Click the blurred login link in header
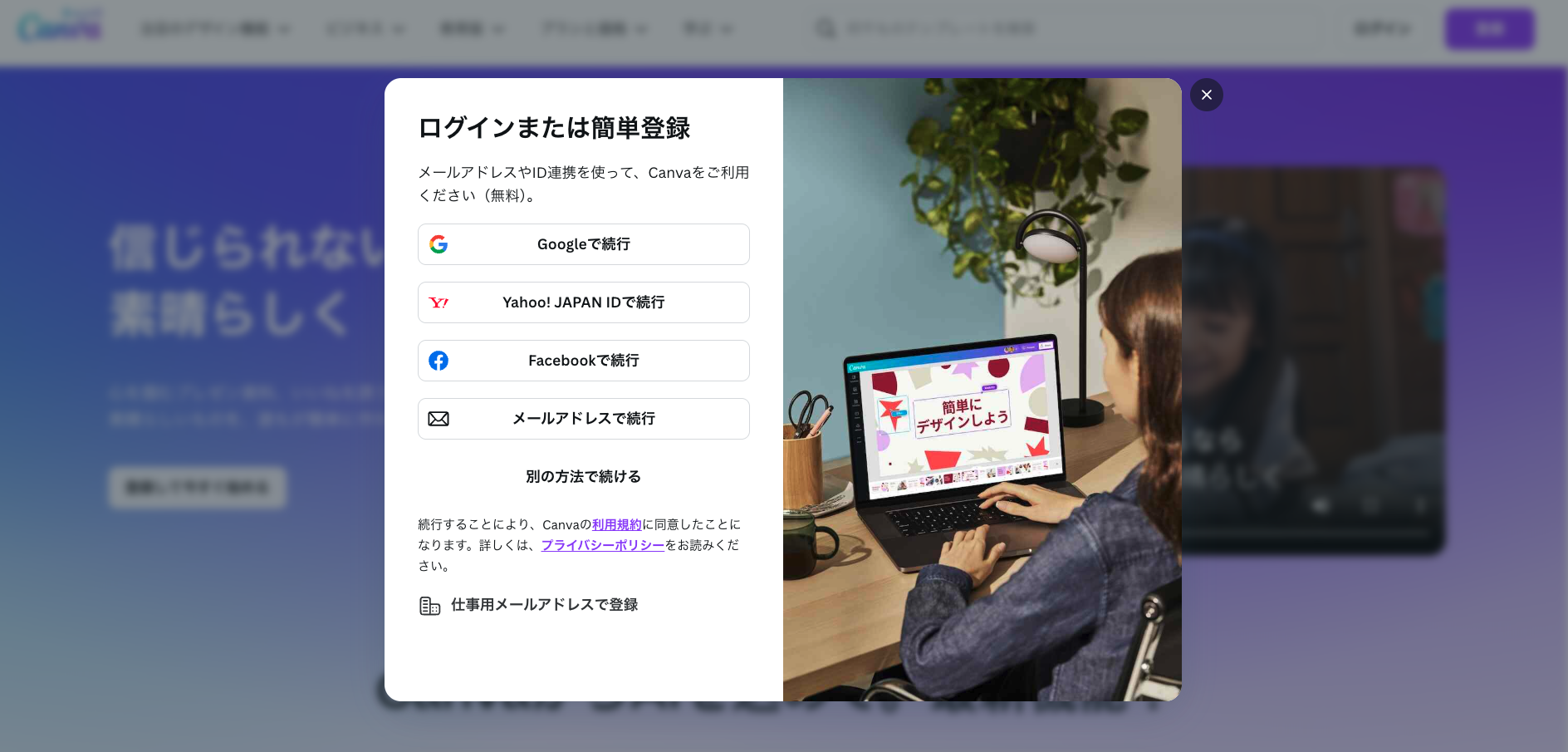The height and width of the screenshot is (752, 1568). (x=1382, y=29)
